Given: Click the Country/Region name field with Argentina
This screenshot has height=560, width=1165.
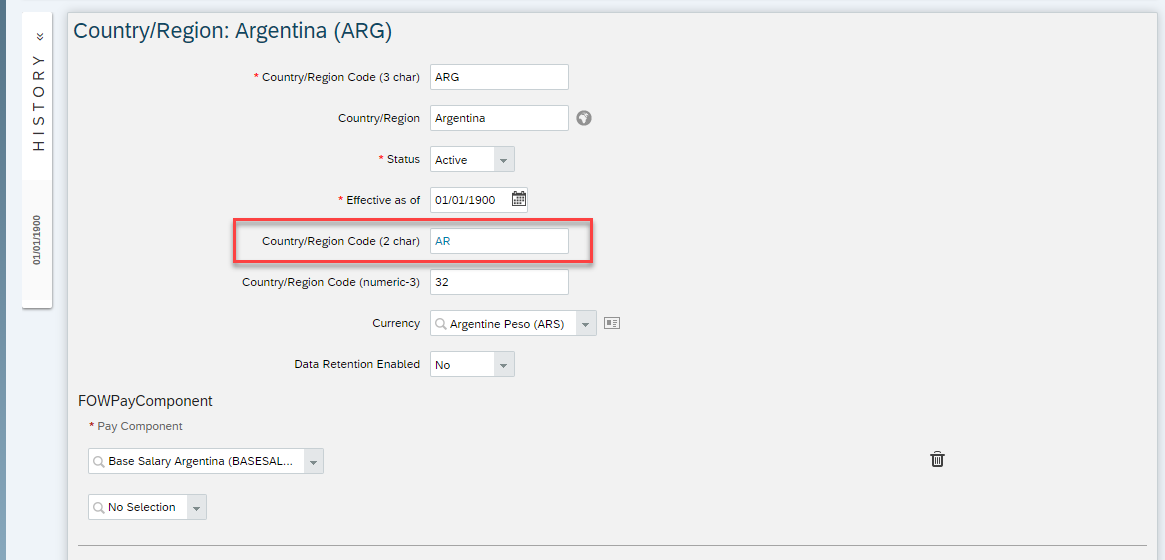Looking at the screenshot, I should tap(499, 118).
